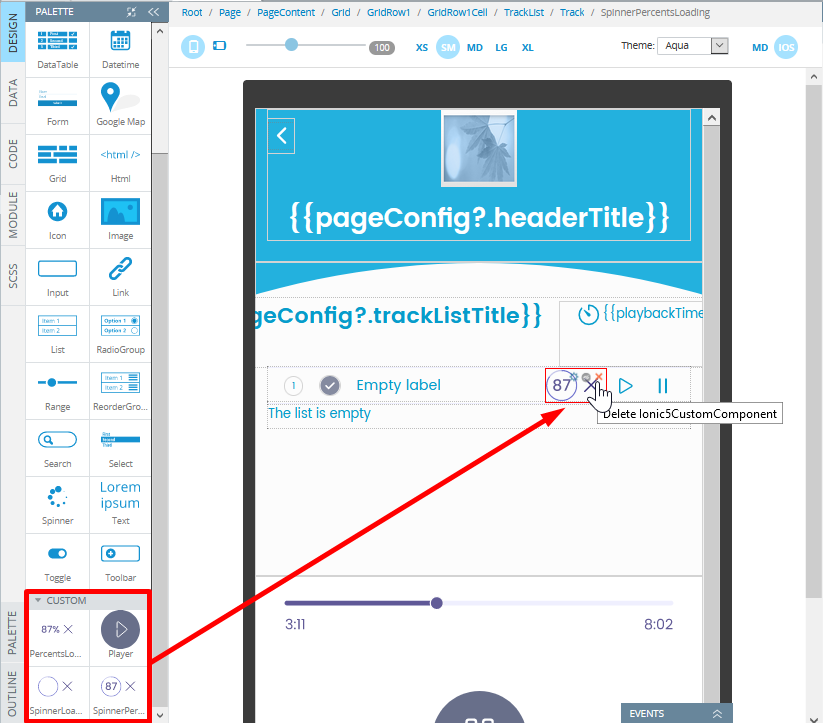Choose the Toolbar palette component
The width and height of the screenshot is (823, 723).
(x=120, y=562)
